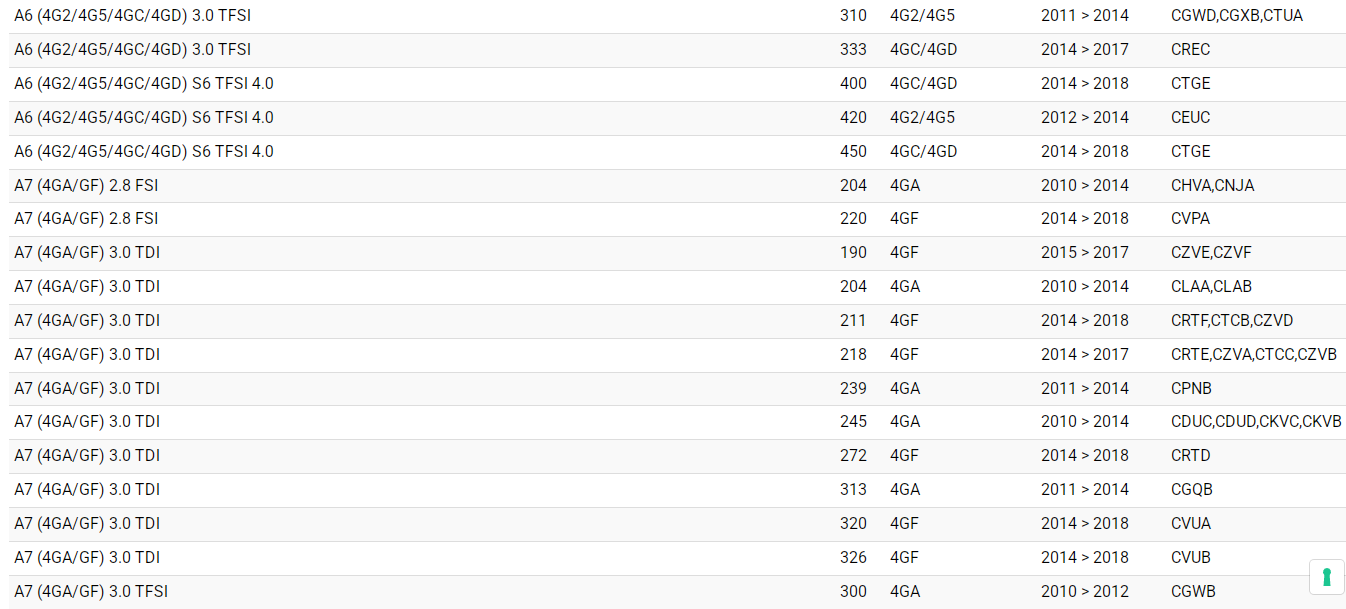Click the 2010 > 2012 year range
Viewport: 1346px width, 609px height.
click(1084, 592)
